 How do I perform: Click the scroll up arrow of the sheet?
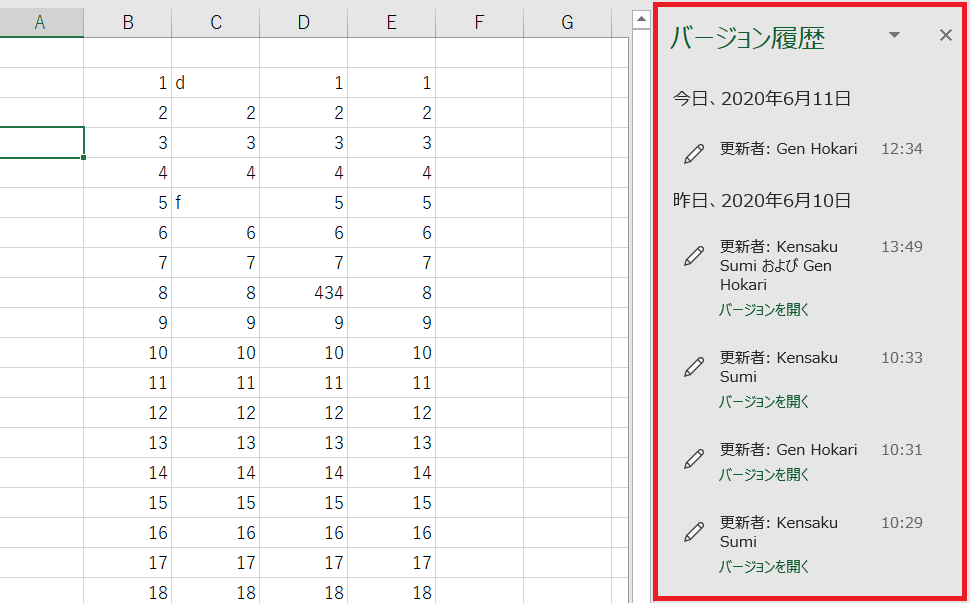coord(642,20)
